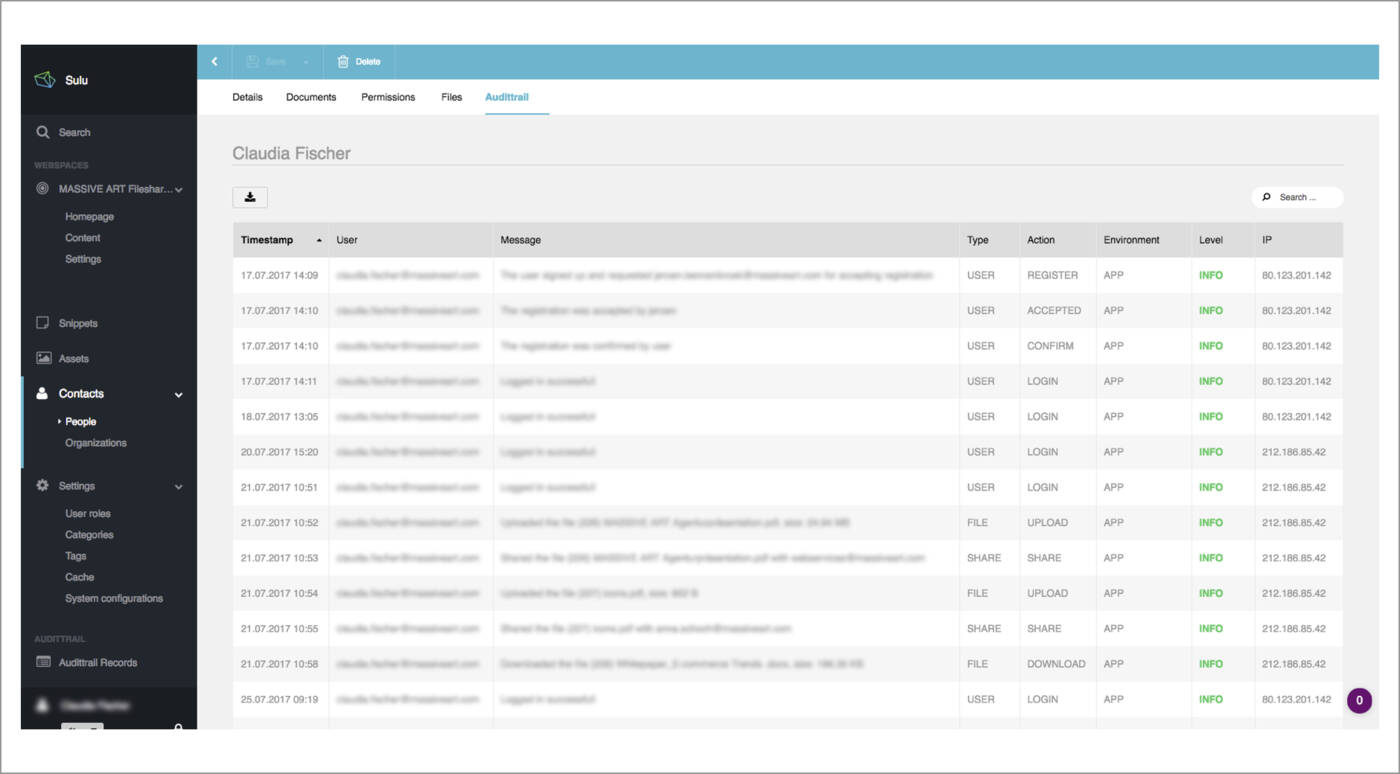Click the export download icon above the table
The height and width of the screenshot is (774, 1400).
pyautogui.click(x=249, y=197)
